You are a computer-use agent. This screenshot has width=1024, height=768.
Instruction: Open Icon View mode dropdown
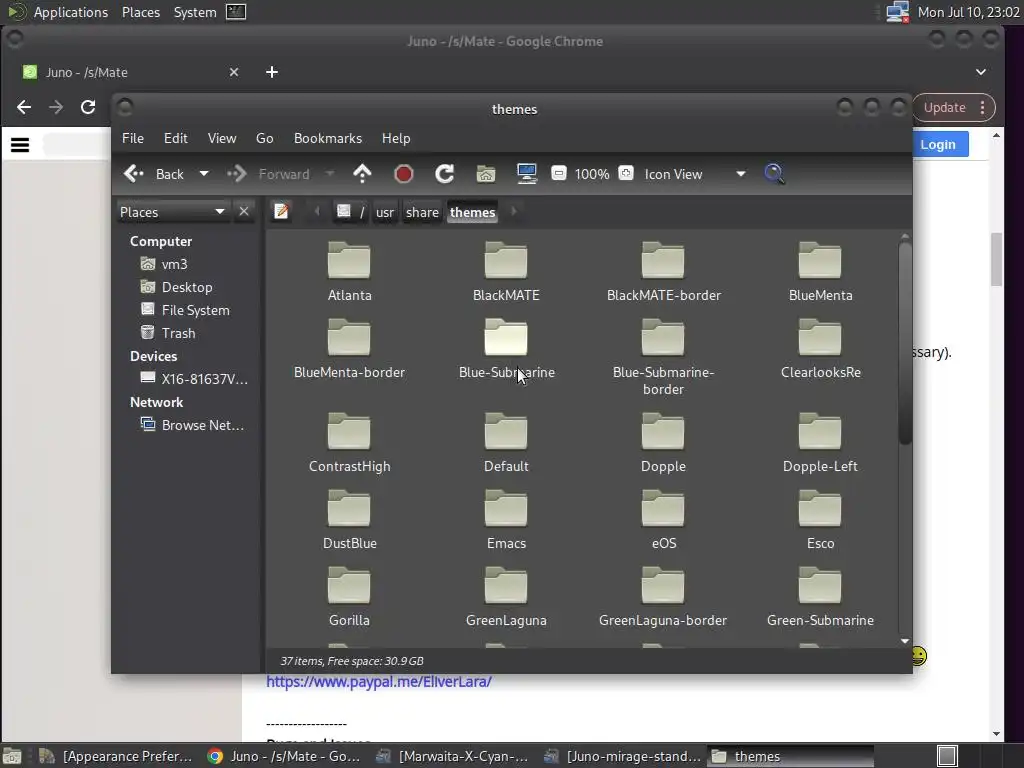coord(694,174)
